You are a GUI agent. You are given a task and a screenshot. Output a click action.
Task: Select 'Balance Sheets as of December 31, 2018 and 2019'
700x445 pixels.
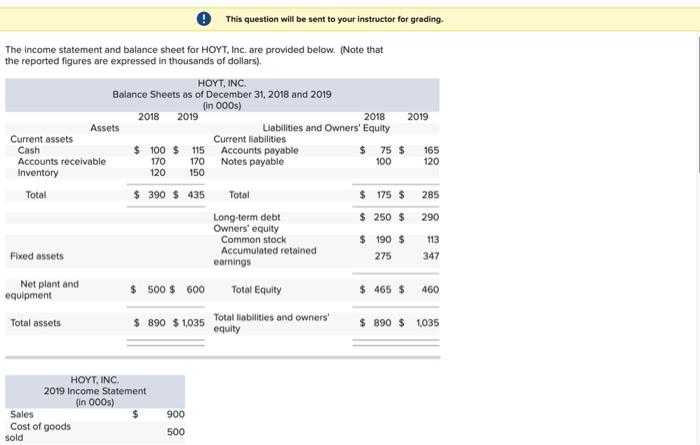coord(222,95)
